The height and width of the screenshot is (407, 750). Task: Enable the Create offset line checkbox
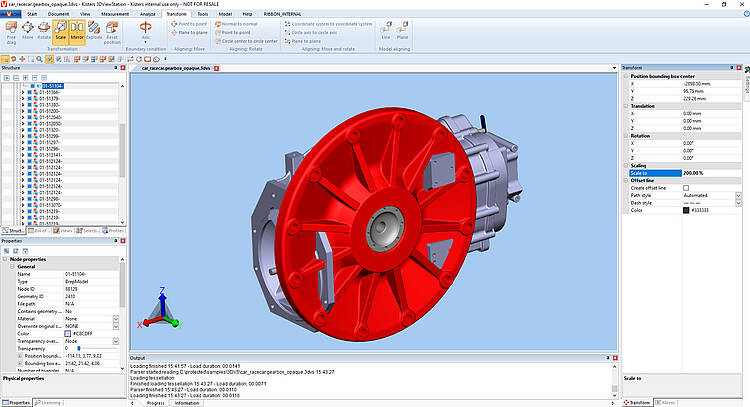tap(686, 187)
